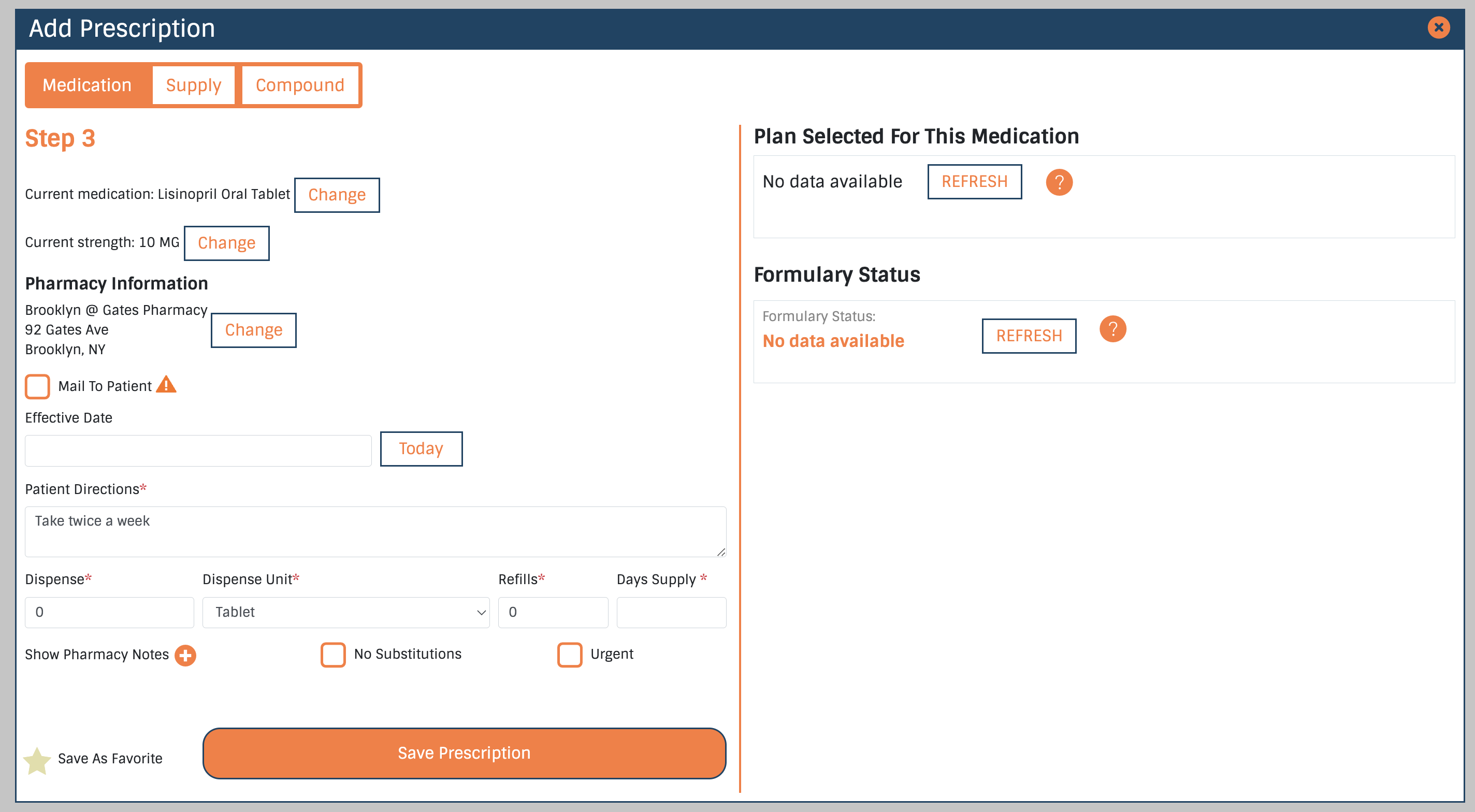
Task: Click the Days Supply field
Action: (671, 612)
